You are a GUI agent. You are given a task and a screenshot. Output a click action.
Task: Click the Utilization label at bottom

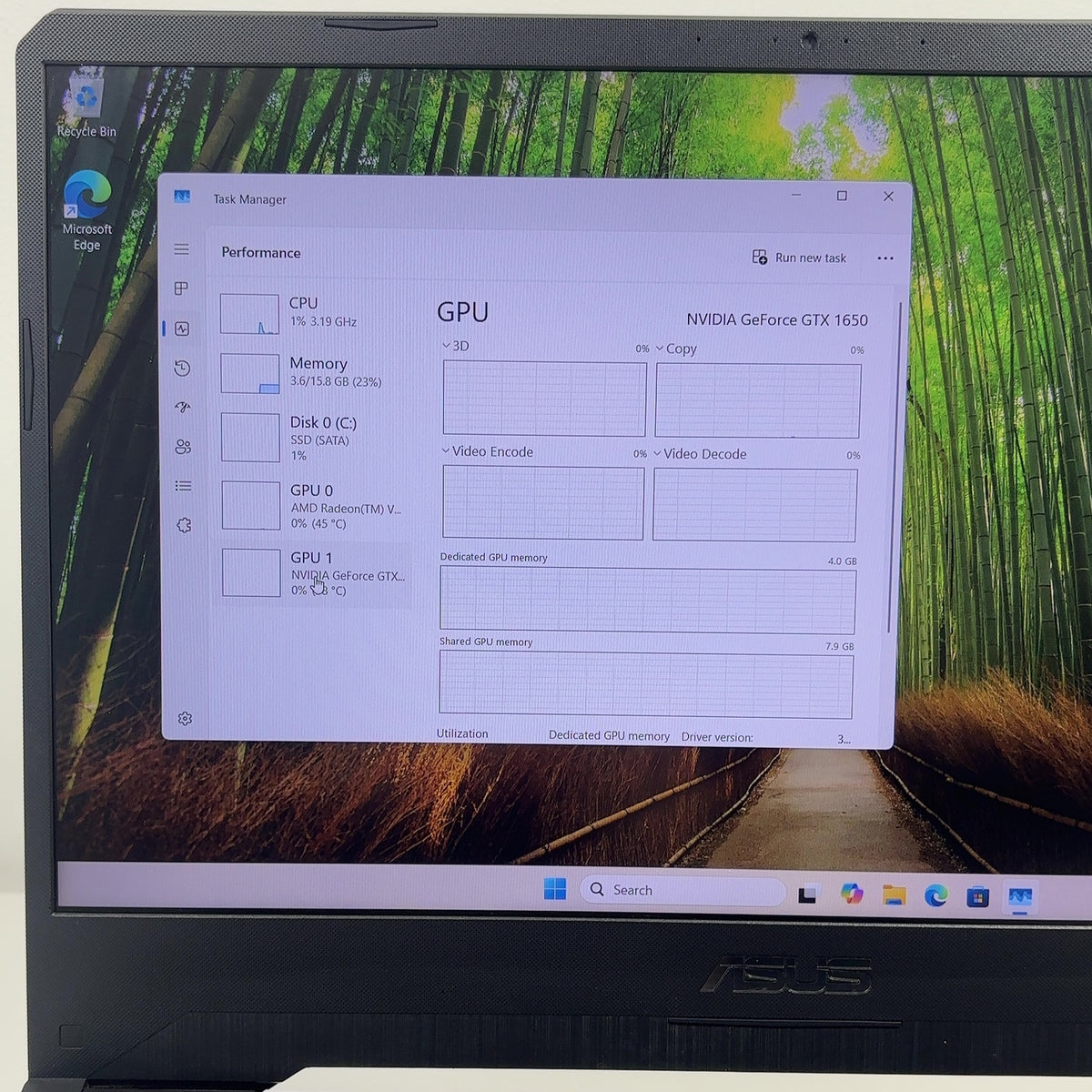pyautogui.click(x=462, y=733)
